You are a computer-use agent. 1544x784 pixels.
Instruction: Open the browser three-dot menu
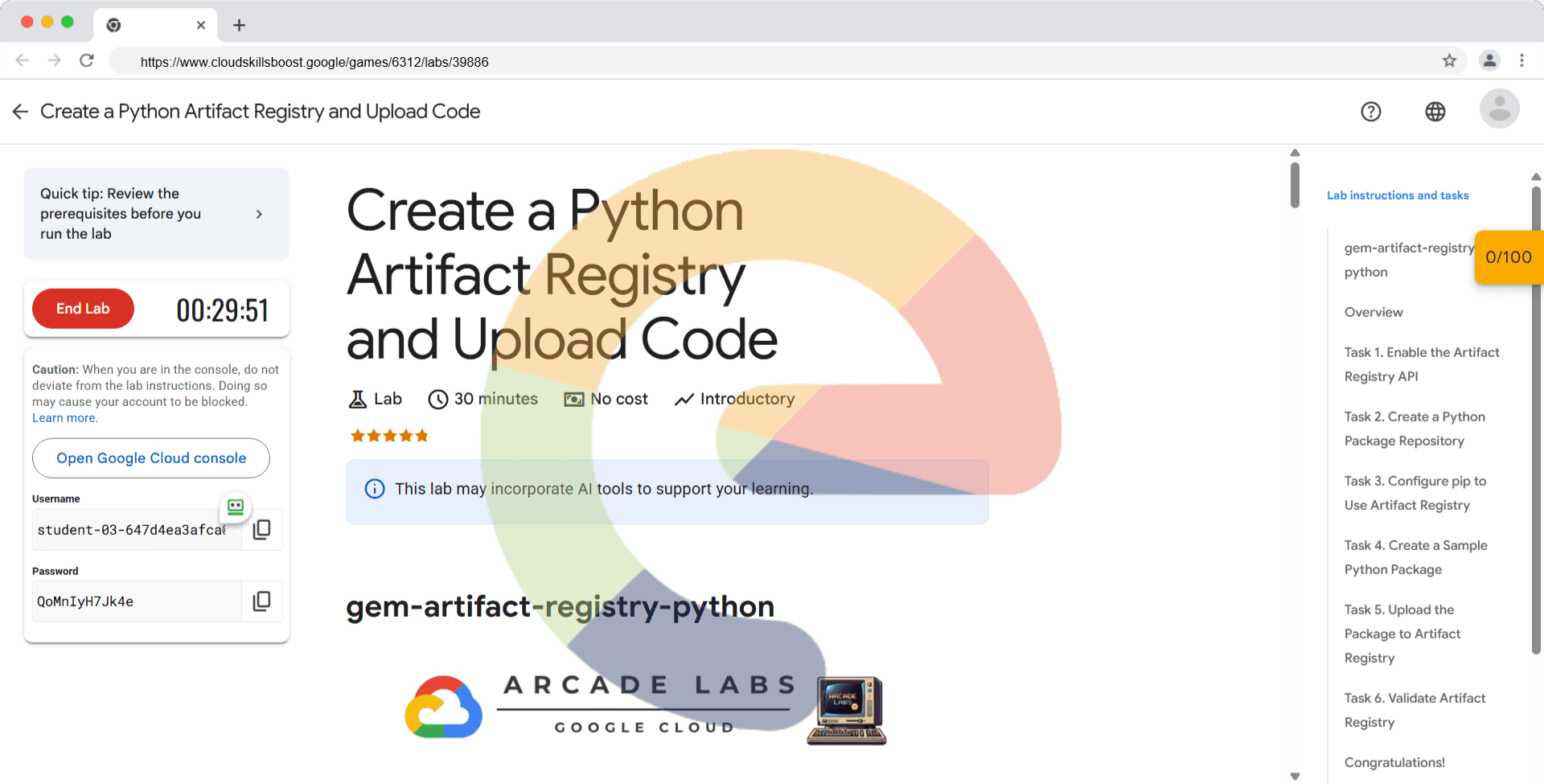pos(1521,61)
